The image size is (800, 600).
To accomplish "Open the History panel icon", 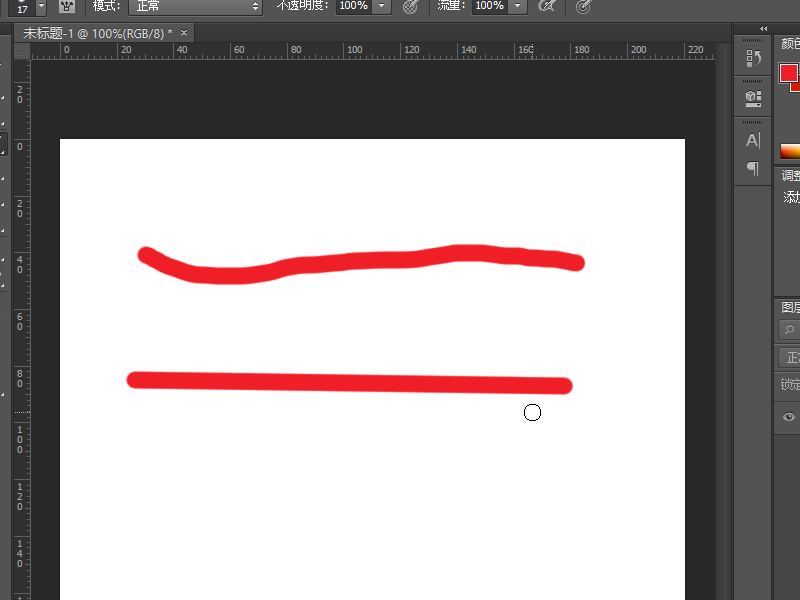I will (753, 59).
